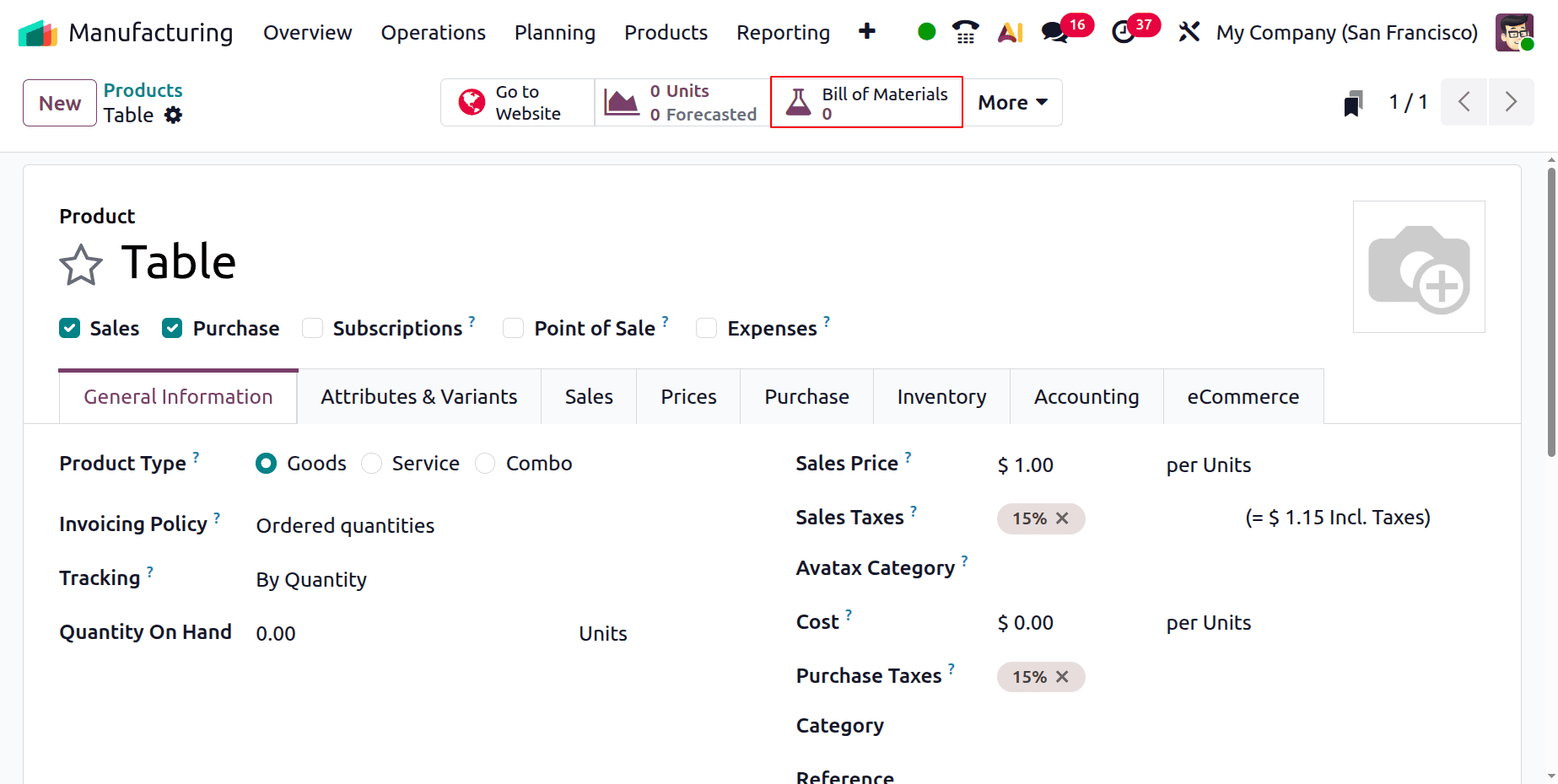The height and width of the screenshot is (784, 1558).
Task: Click the gear settings icon beside Table
Action: click(173, 115)
